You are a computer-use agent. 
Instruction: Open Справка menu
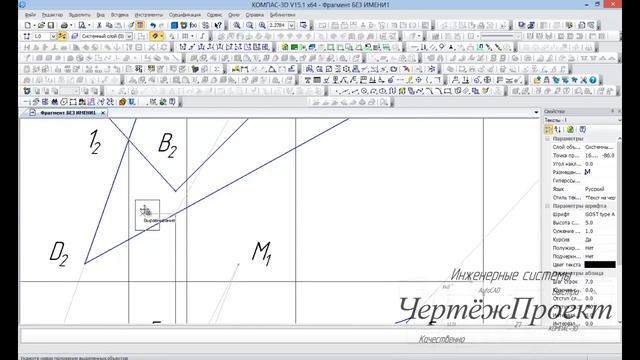[x=254, y=15]
